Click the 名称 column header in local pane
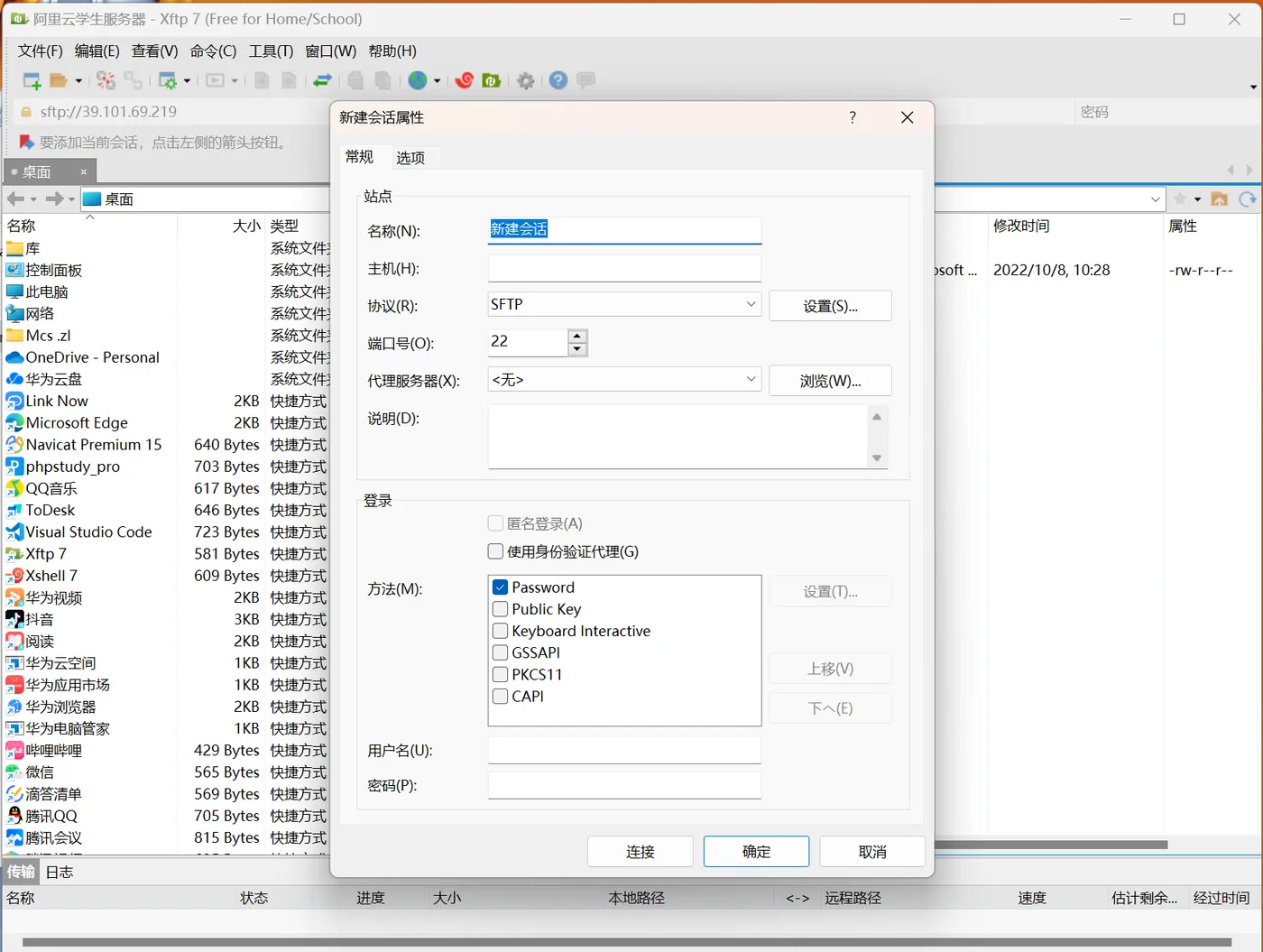1263x952 pixels. [x=90, y=226]
